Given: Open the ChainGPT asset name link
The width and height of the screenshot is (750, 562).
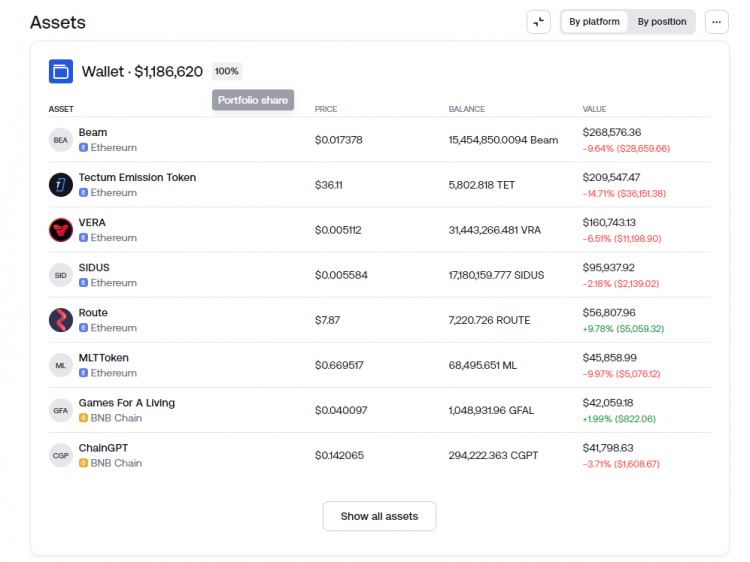Looking at the screenshot, I should (x=103, y=448).
